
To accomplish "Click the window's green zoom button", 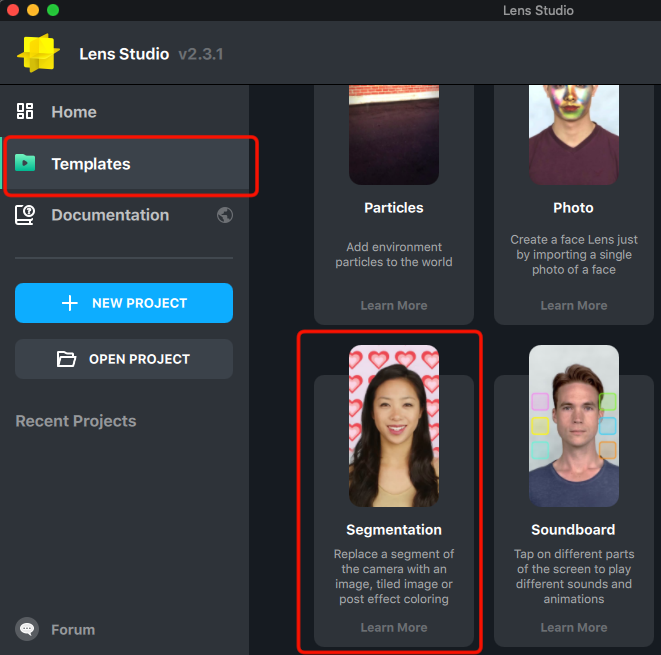I will coord(53,10).
